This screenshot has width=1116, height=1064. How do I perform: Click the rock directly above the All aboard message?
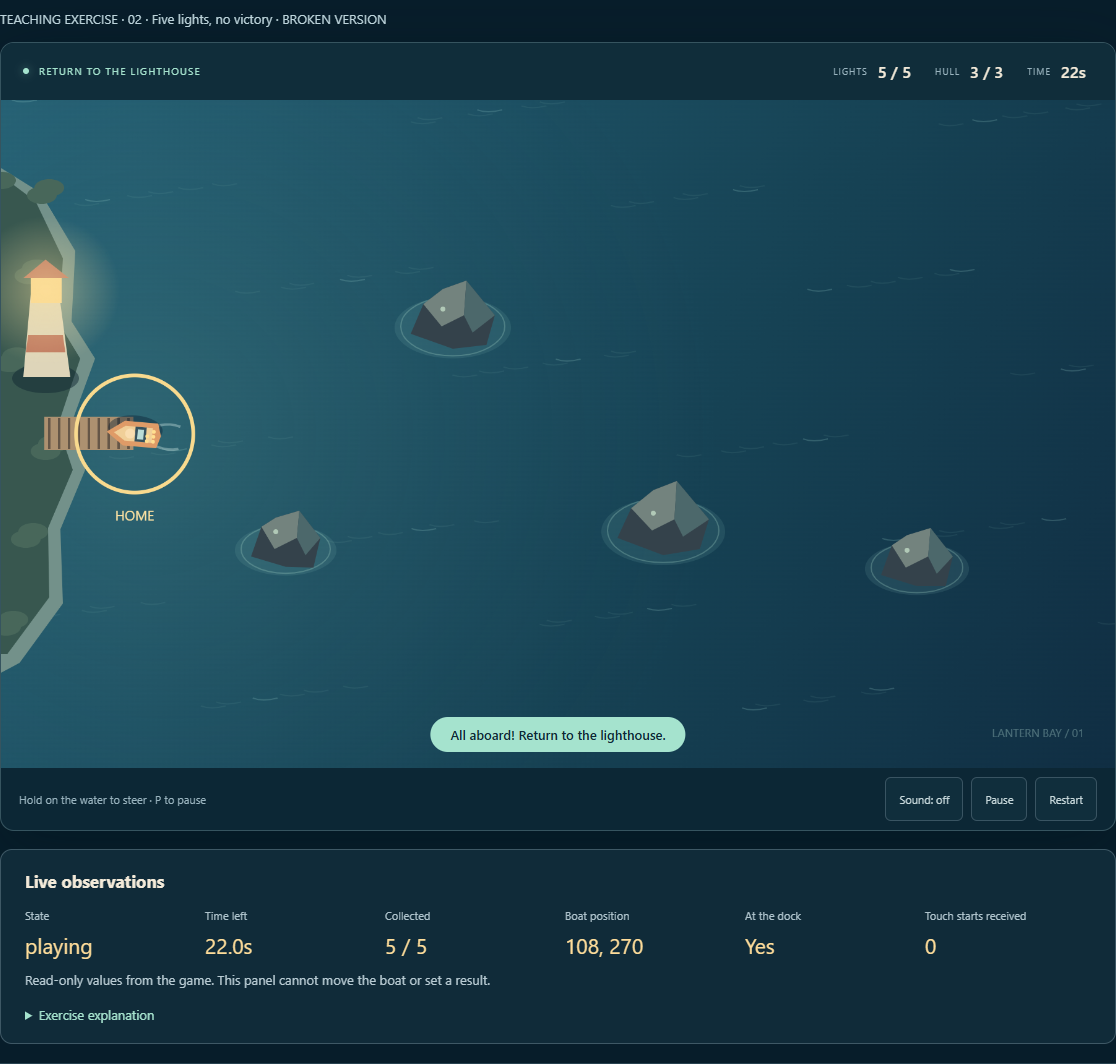coord(663,520)
